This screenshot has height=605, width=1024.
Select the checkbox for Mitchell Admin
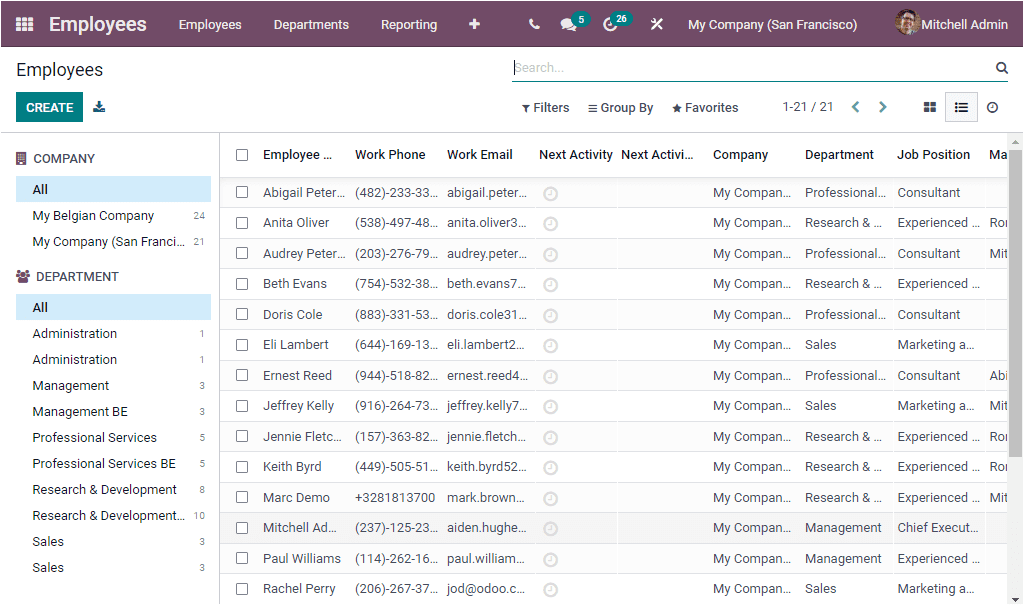[241, 528]
